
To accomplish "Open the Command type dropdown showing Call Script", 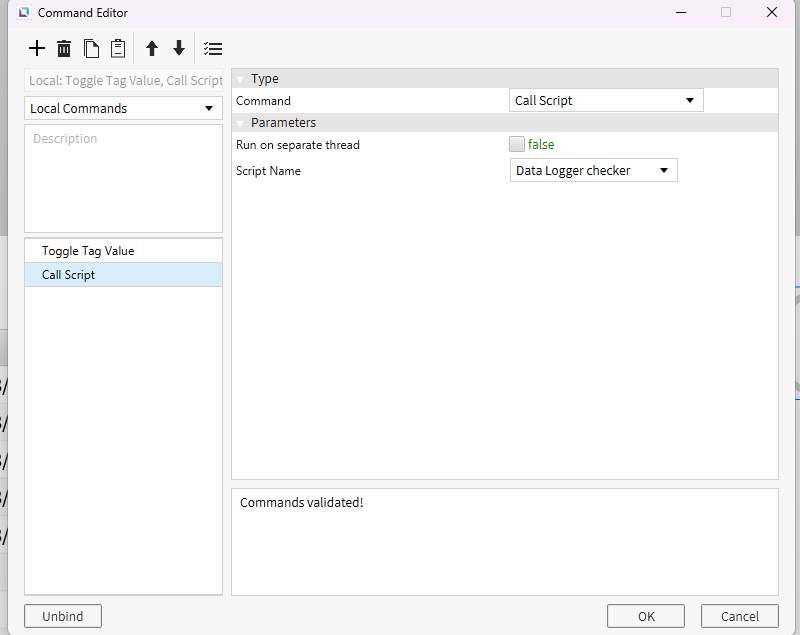I will tap(606, 100).
